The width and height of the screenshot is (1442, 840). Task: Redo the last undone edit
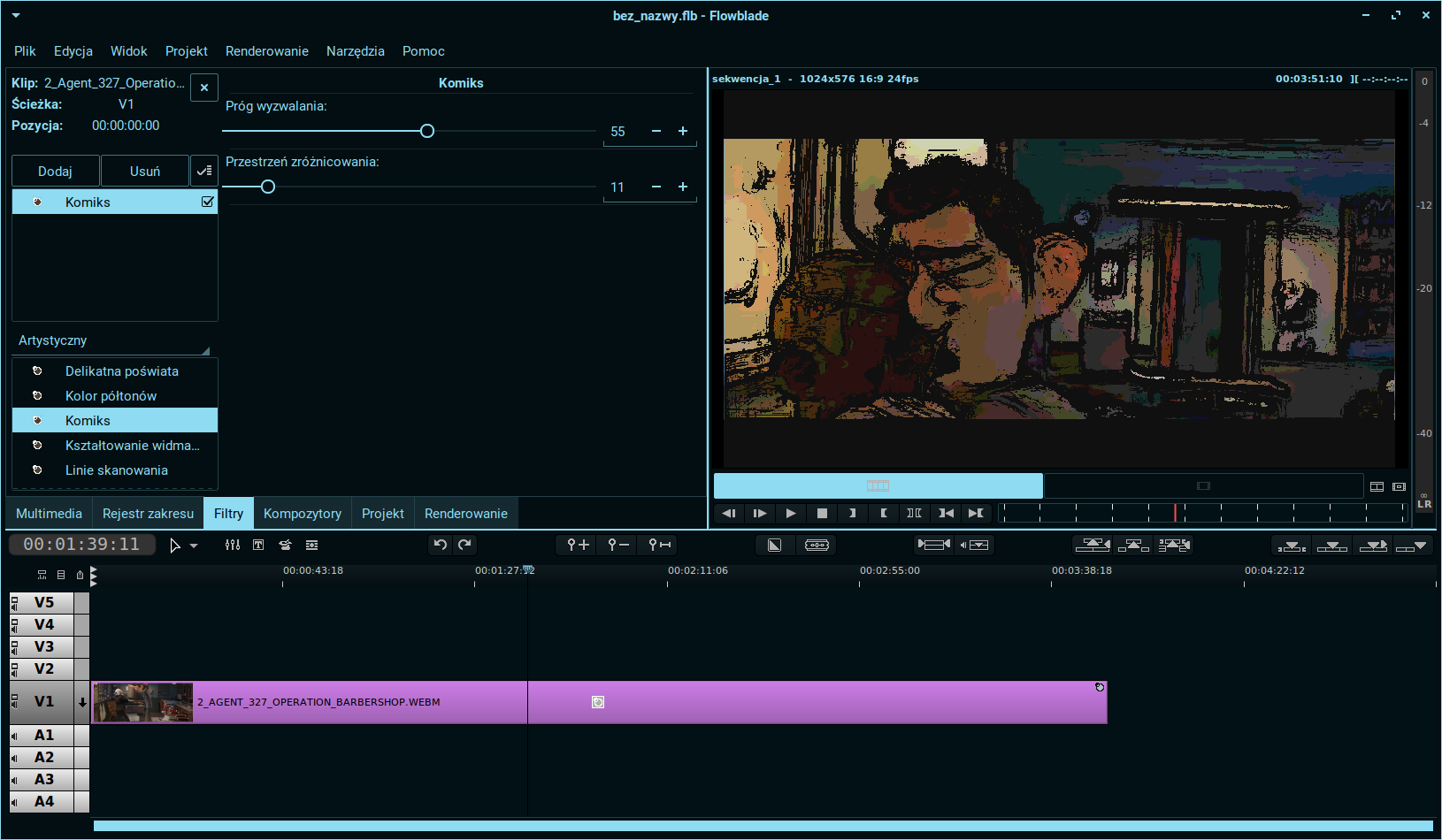[465, 545]
